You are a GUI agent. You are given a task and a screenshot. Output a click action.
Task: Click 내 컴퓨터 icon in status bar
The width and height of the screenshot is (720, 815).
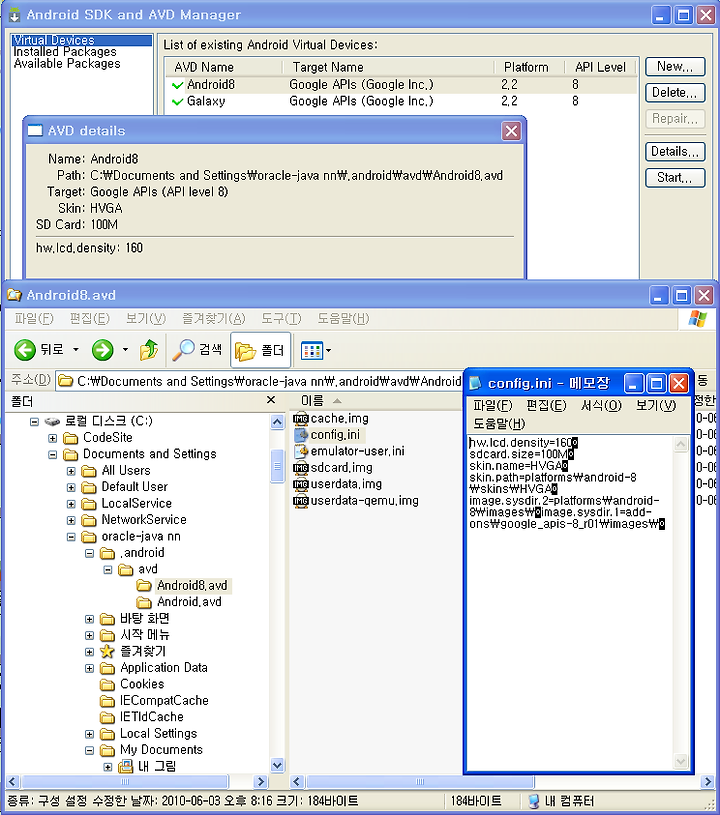point(533,801)
